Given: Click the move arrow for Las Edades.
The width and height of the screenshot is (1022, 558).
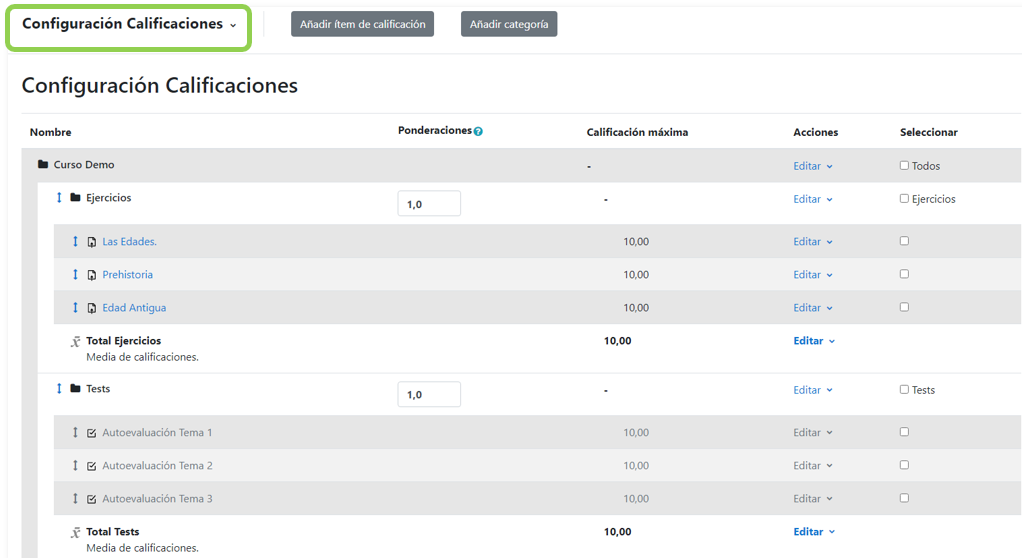Looking at the screenshot, I should click(x=75, y=241).
